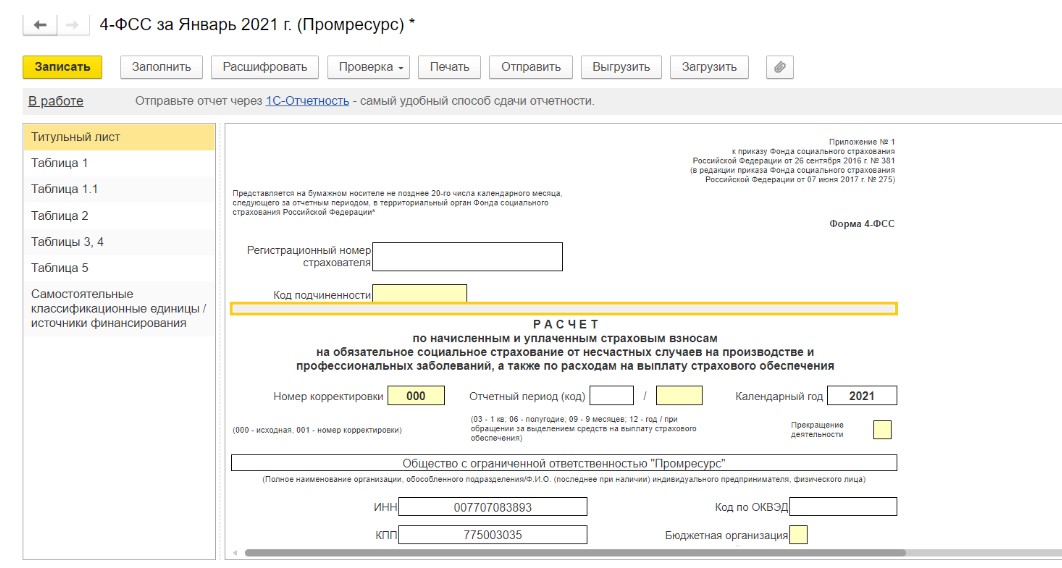Click the scrollbar's left arrow
The image size is (1062, 568).
pyautogui.click(x=235, y=553)
